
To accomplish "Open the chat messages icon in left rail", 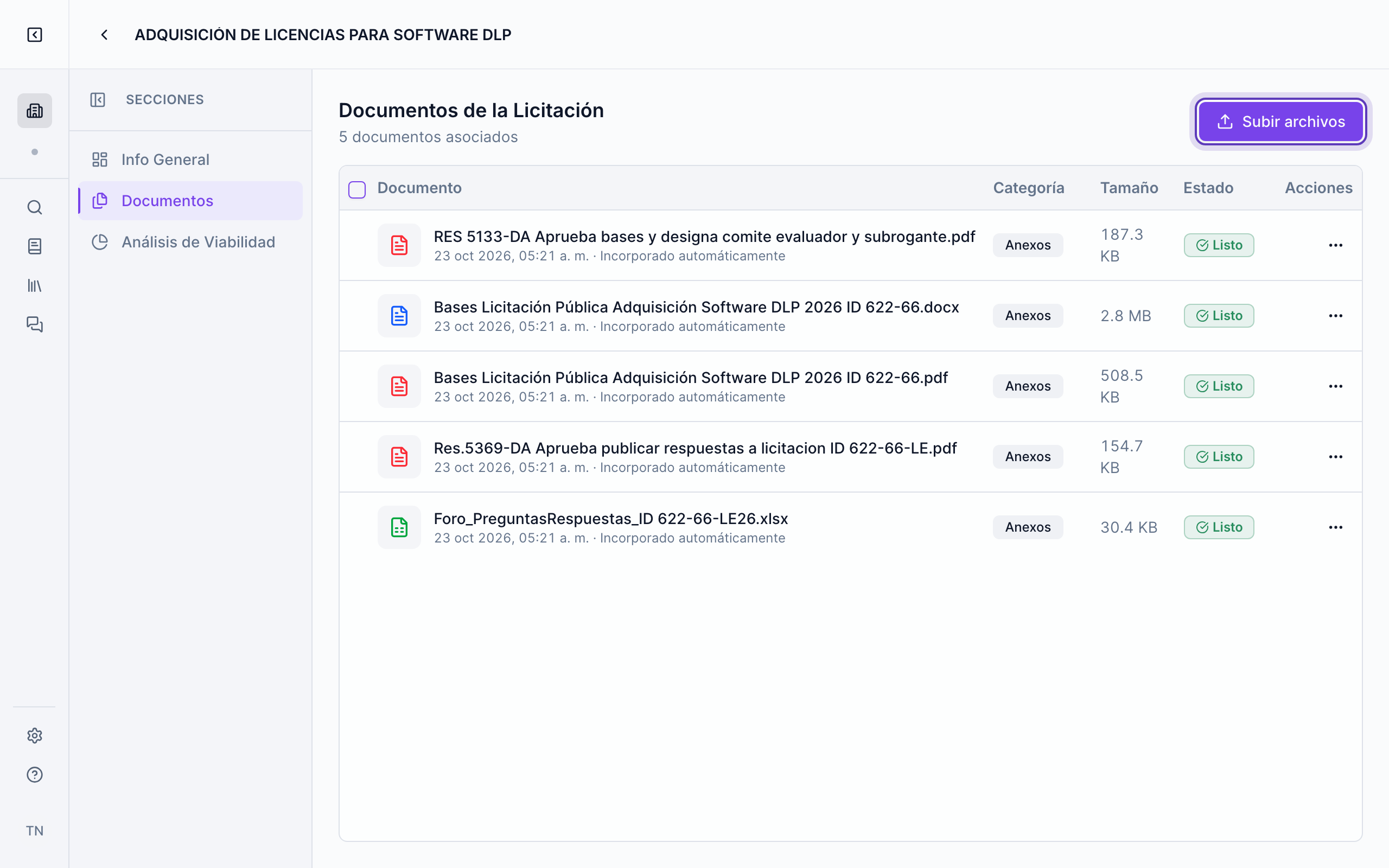I will [34, 324].
